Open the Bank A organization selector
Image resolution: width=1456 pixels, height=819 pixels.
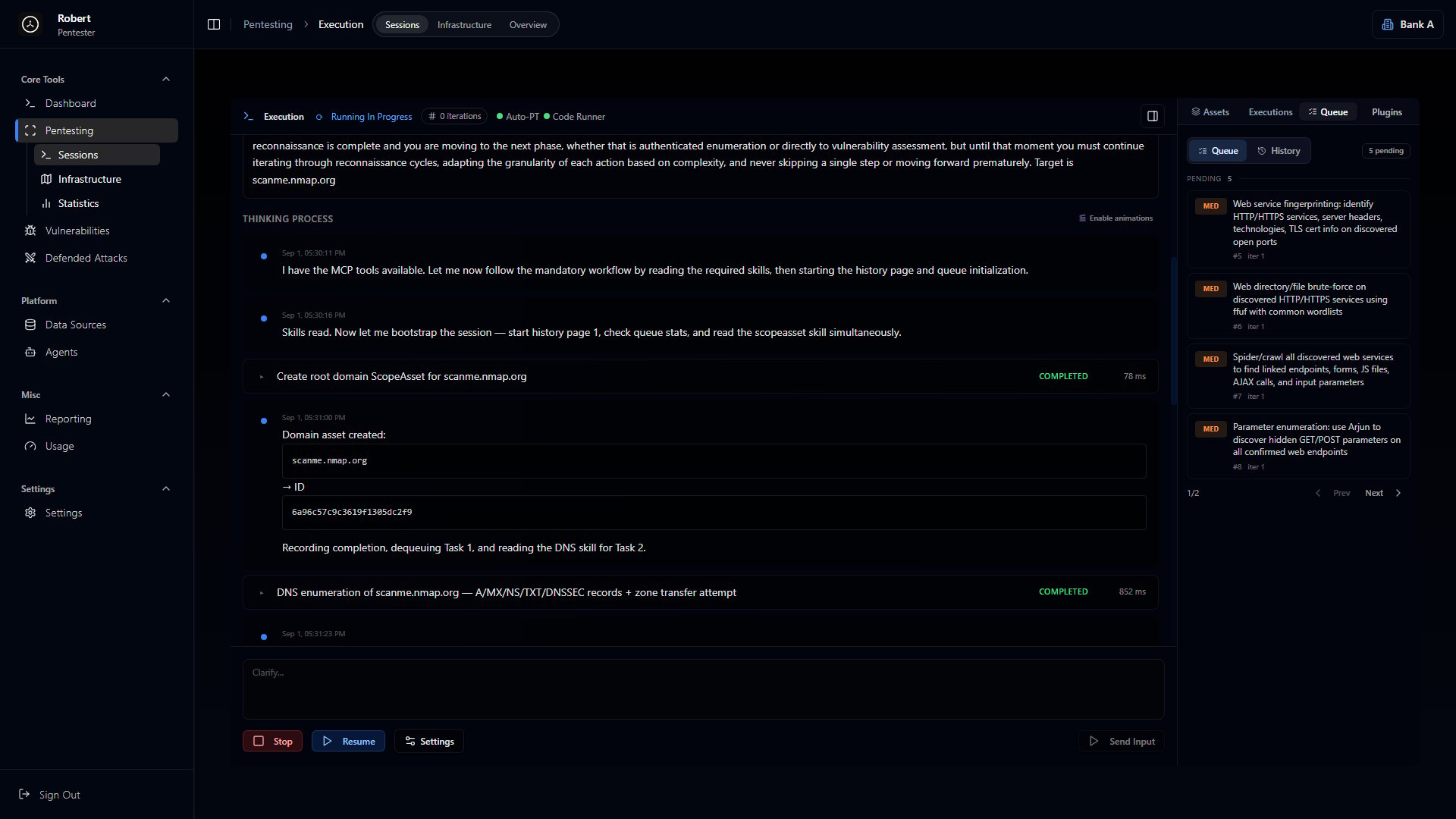tap(1407, 24)
